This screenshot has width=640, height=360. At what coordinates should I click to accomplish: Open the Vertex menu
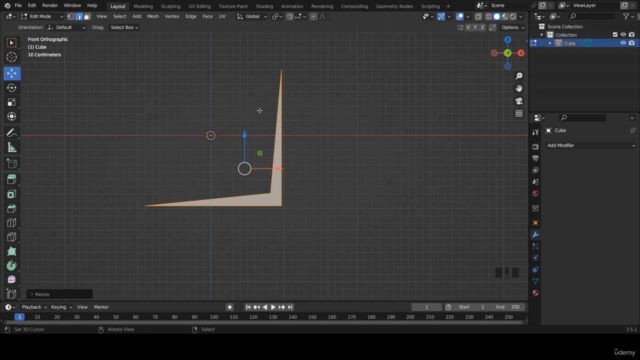[x=172, y=17]
